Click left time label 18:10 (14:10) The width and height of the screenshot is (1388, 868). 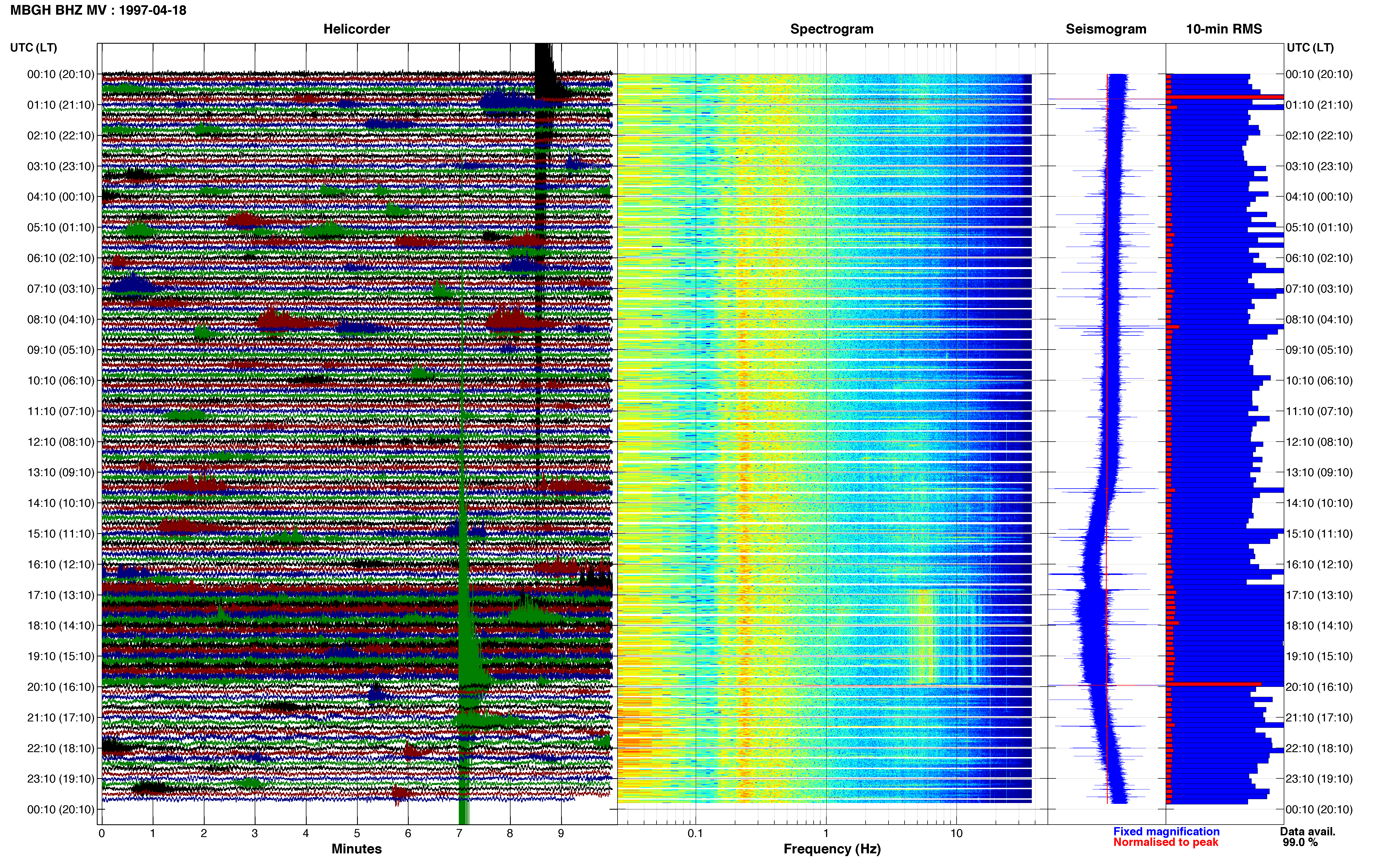[x=61, y=625]
